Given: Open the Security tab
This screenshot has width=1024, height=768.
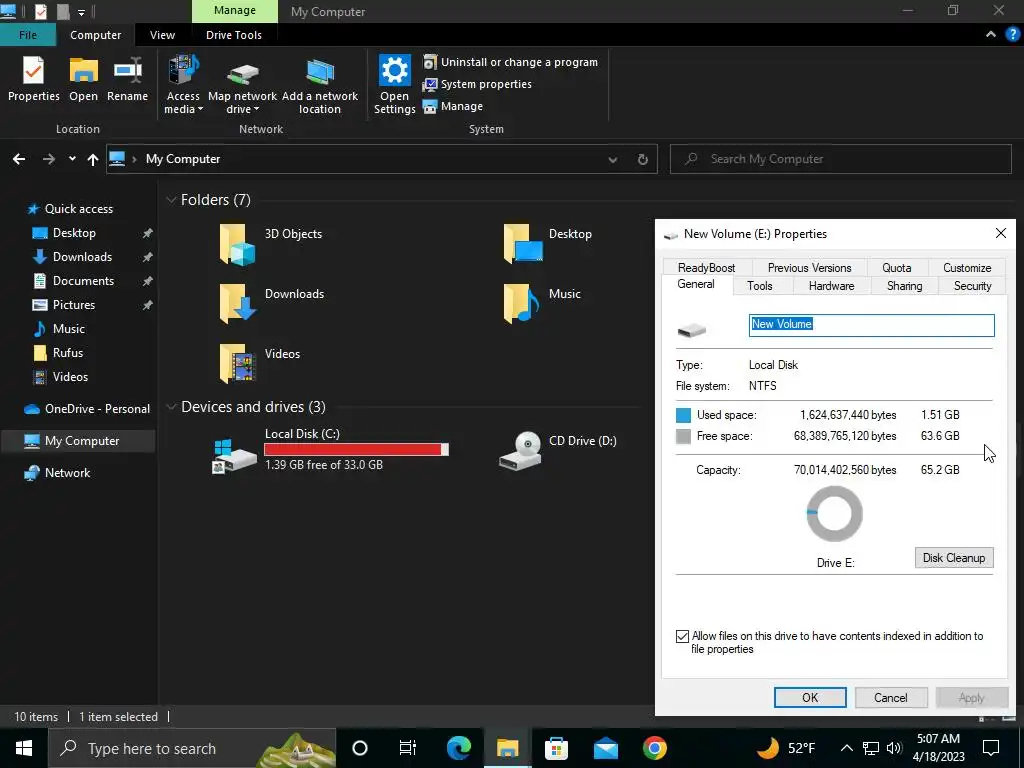Looking at the screenshot, I should [x=972, y=286].
